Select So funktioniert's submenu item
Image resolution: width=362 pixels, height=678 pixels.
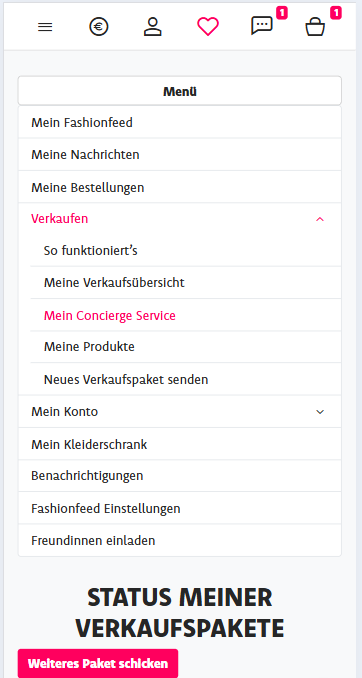click(x=186, y=250)
